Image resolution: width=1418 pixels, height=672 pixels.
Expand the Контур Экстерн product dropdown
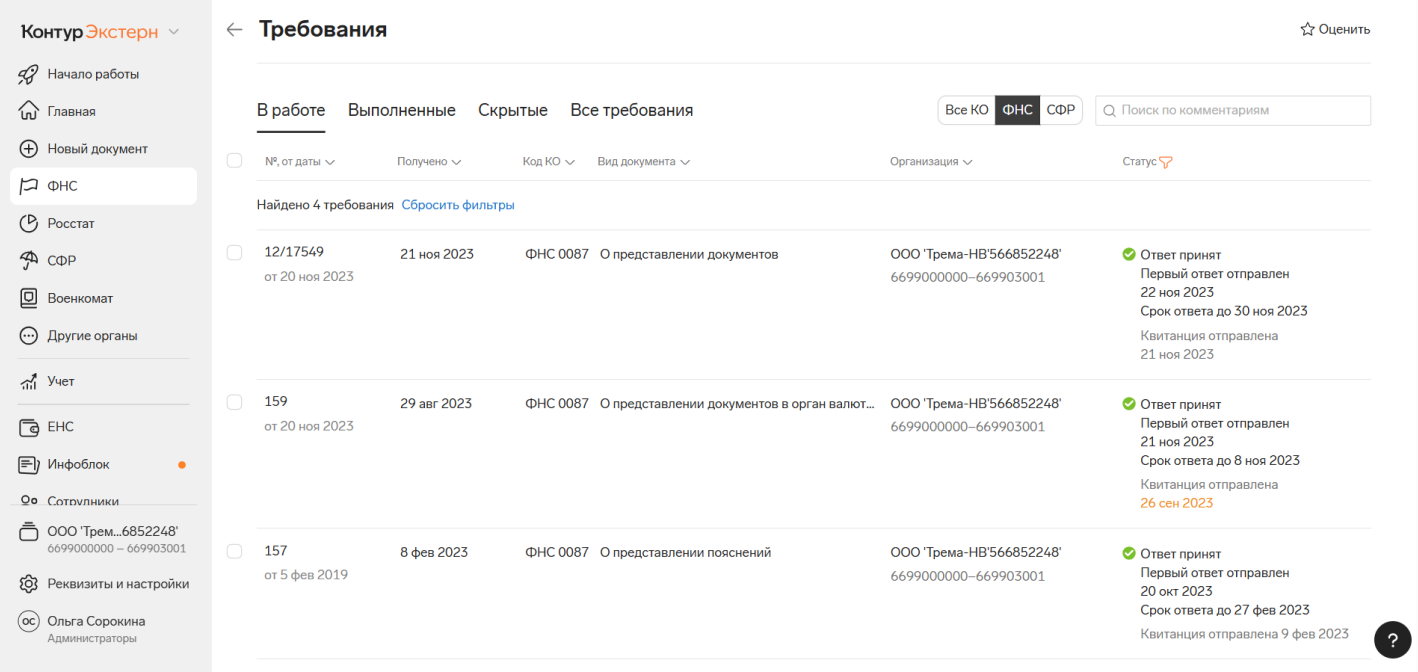point(174,32)
